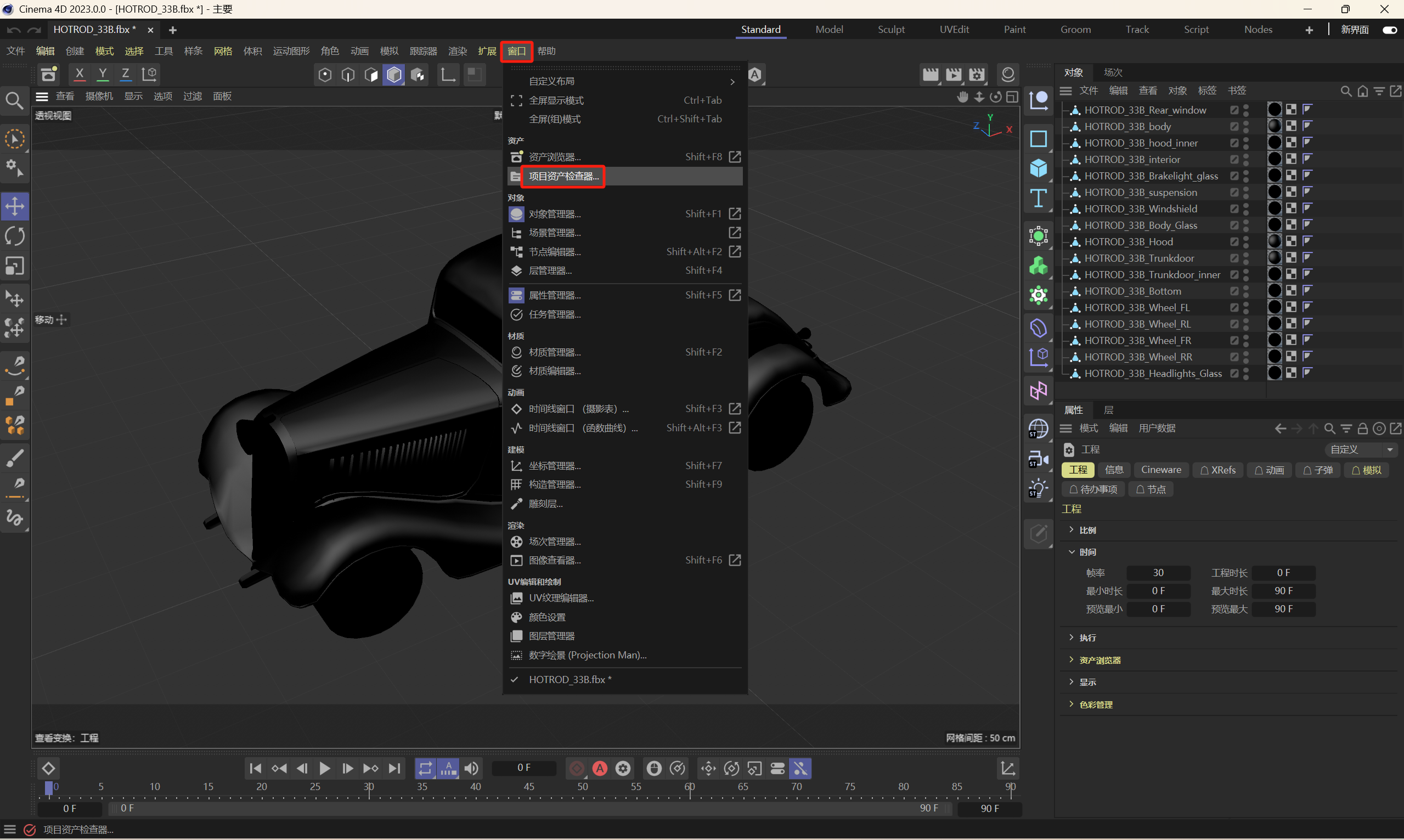Click the render settings clapperboard gear icon
1404x840 pixels.
[977, 74]
